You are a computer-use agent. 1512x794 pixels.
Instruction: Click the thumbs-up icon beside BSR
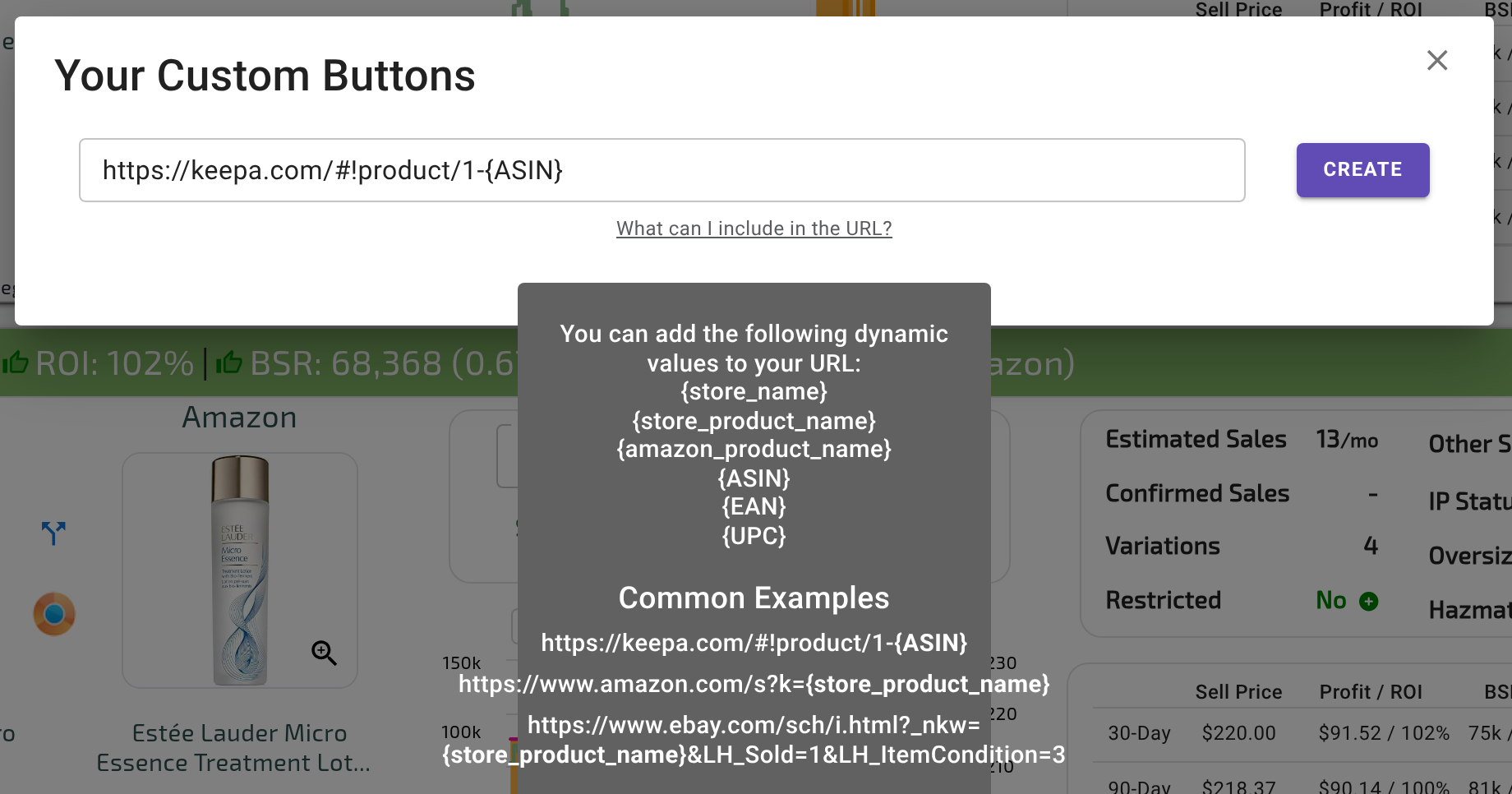(229, 362)
